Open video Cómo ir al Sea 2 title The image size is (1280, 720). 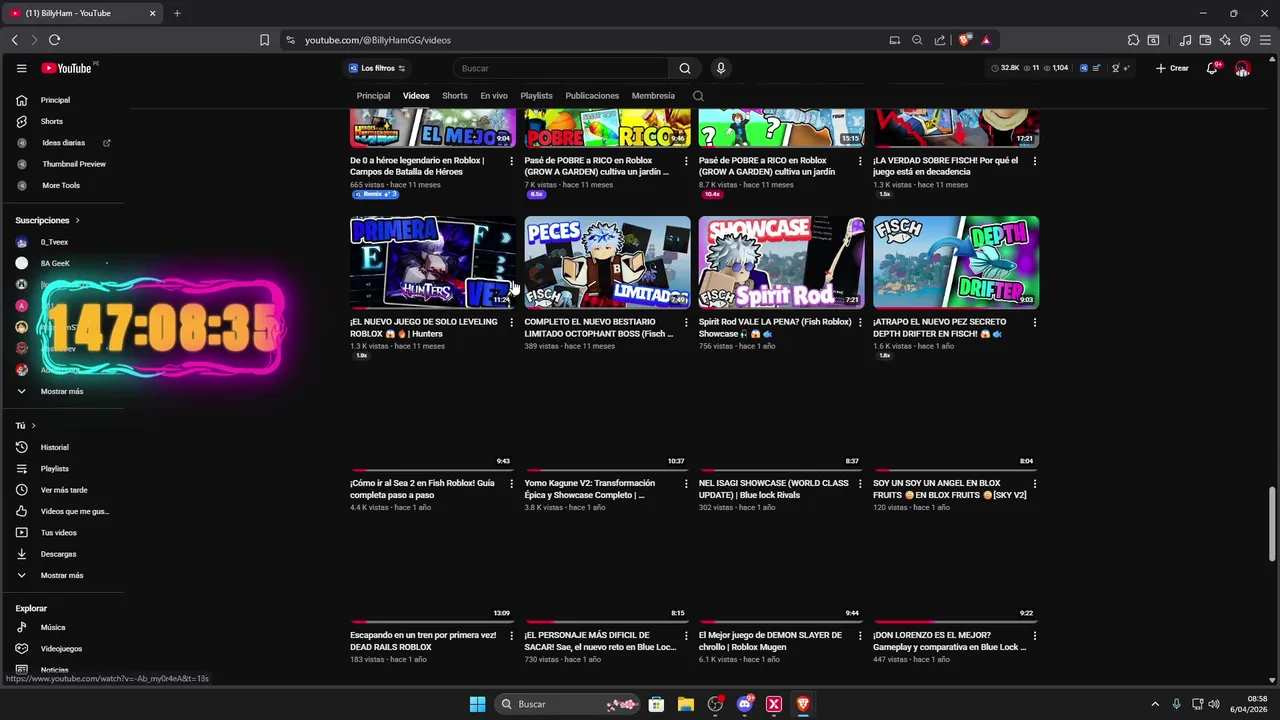[x=423, y=489]
